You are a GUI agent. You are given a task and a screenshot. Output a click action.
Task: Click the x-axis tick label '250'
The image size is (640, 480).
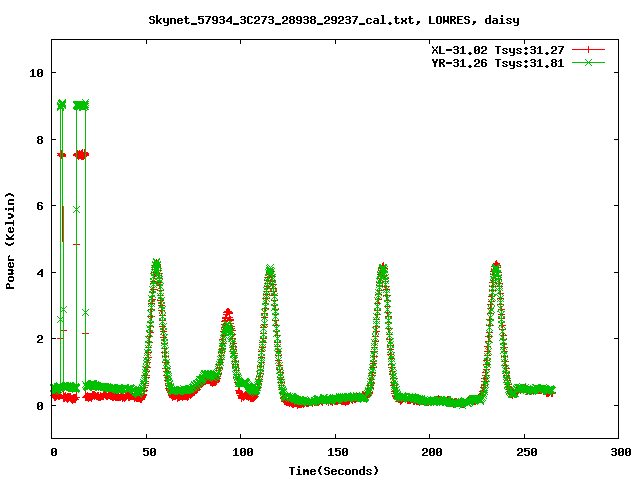(527, 452)
